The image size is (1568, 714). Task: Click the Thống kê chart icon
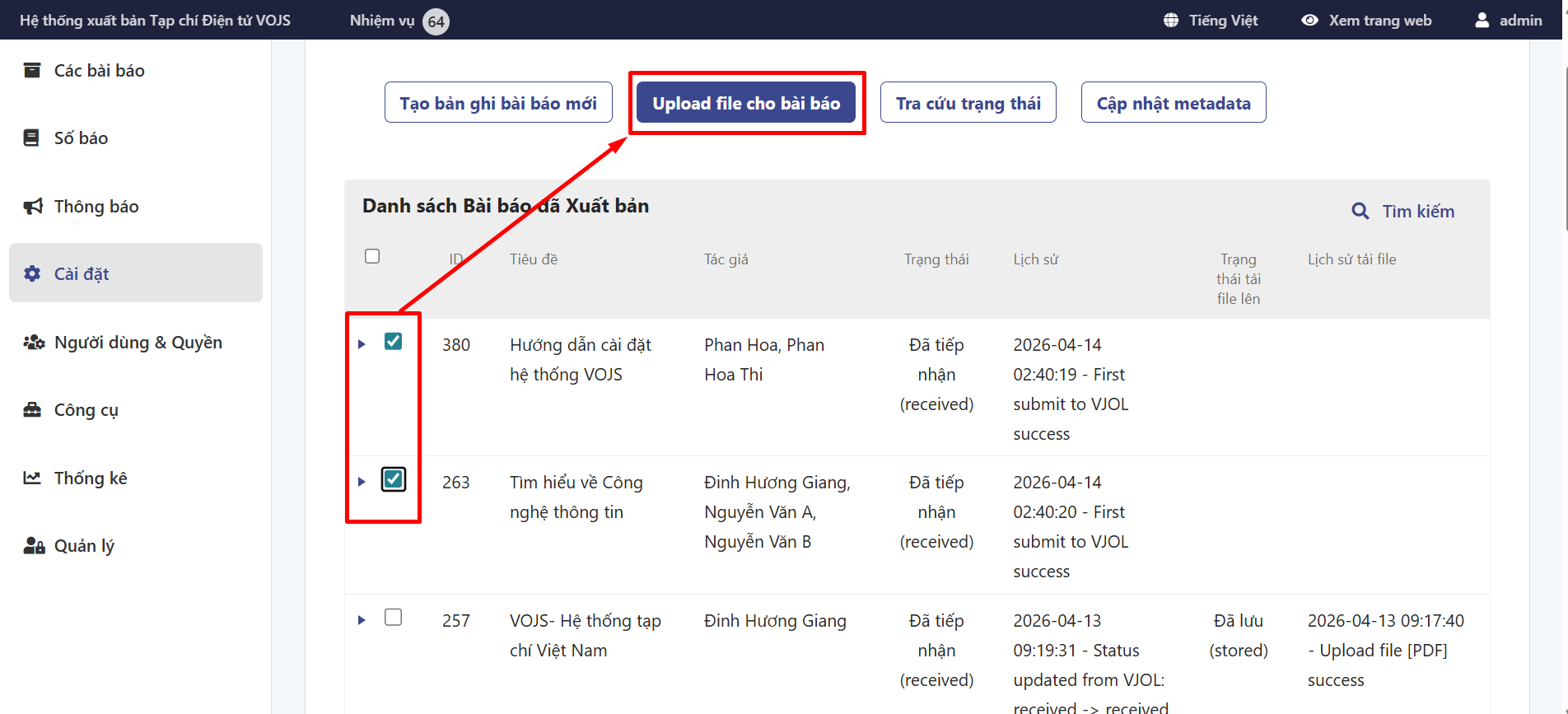pos(32,478)
